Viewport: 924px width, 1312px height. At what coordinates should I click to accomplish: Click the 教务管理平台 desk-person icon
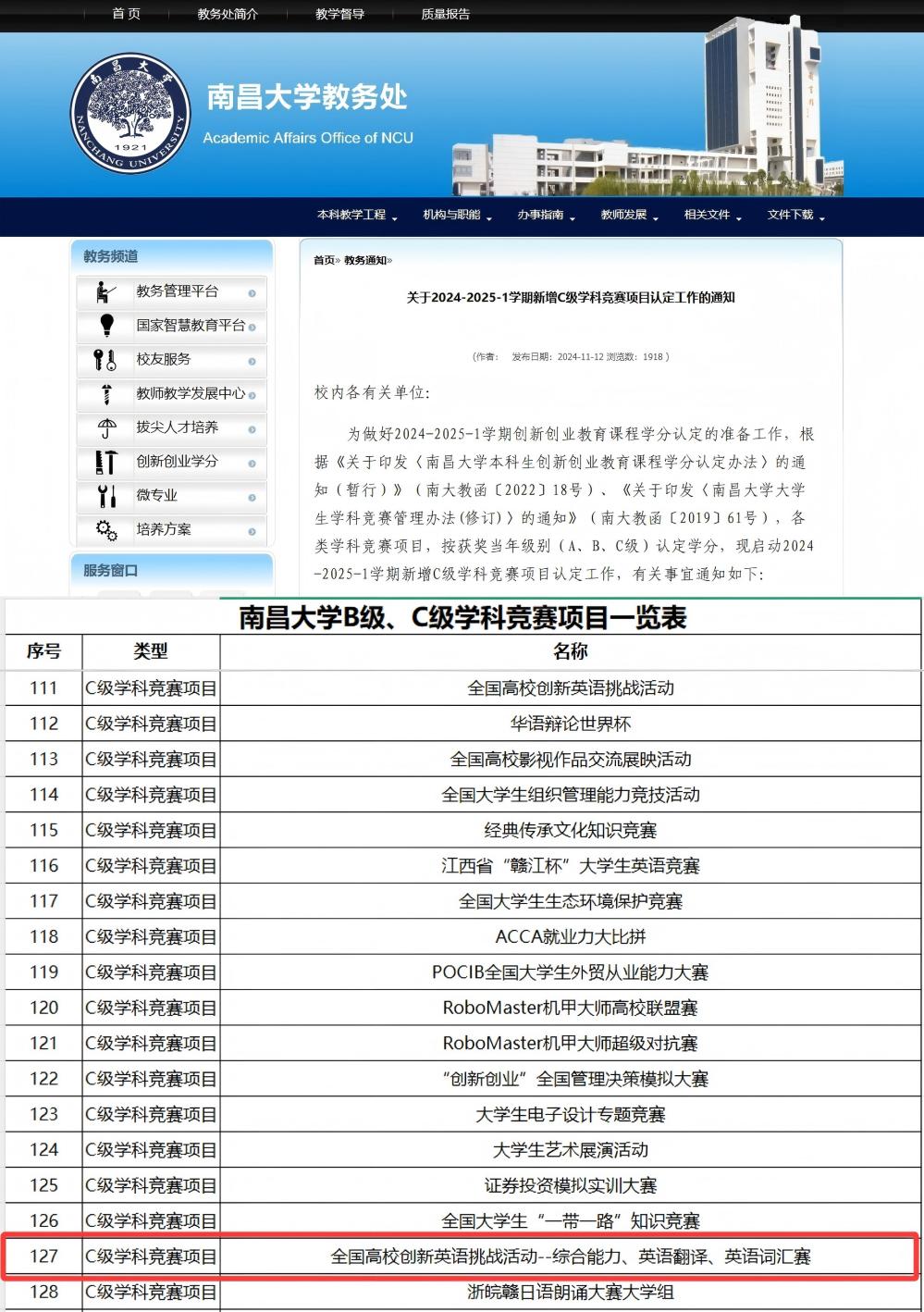(106, 292)
